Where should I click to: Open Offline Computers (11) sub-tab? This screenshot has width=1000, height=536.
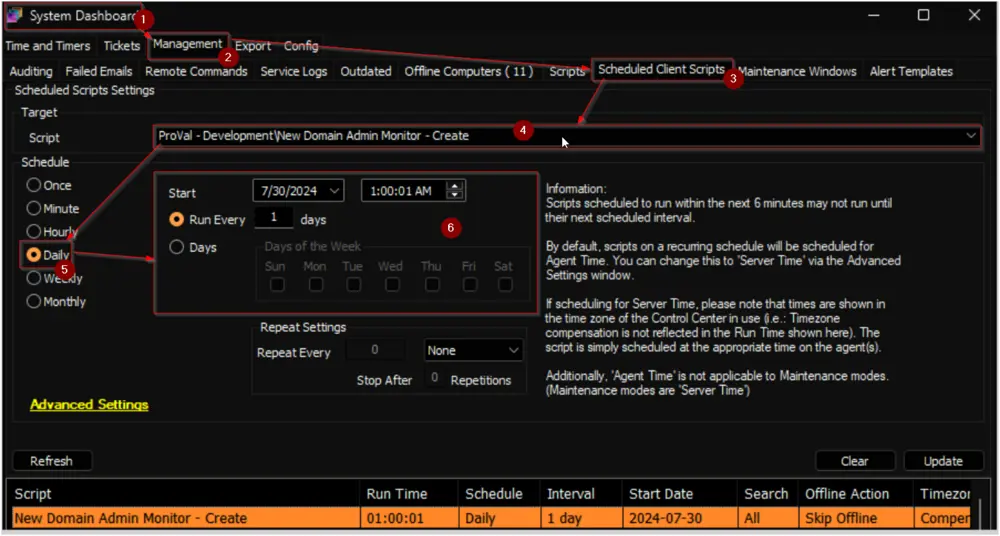click(469, 71)
